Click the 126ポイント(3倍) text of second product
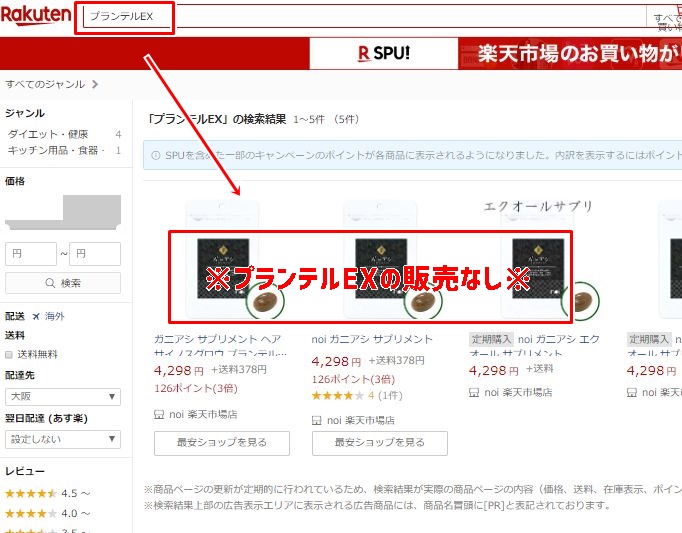This screenshot has height=533, width=682. click(353, 379)
